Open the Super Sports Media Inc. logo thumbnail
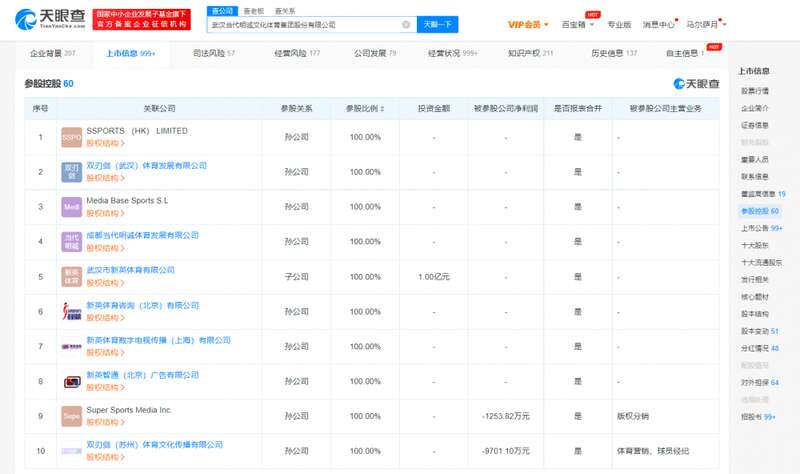The image size is (800, 474). 71,416
